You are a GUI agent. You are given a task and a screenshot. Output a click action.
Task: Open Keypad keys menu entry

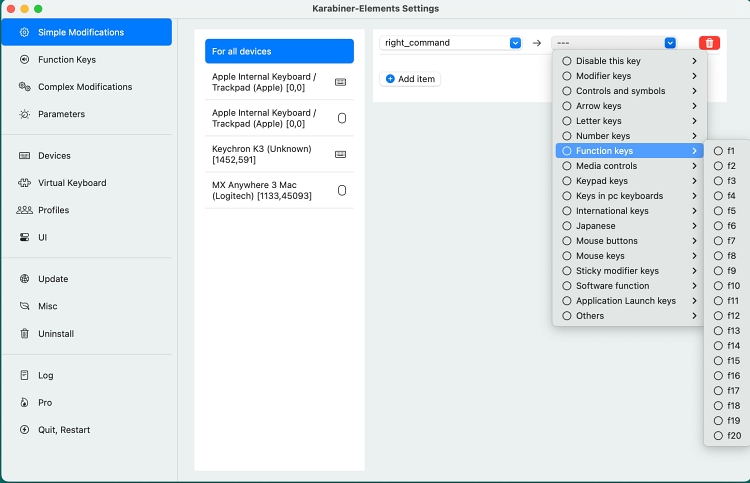coord(629,181)
